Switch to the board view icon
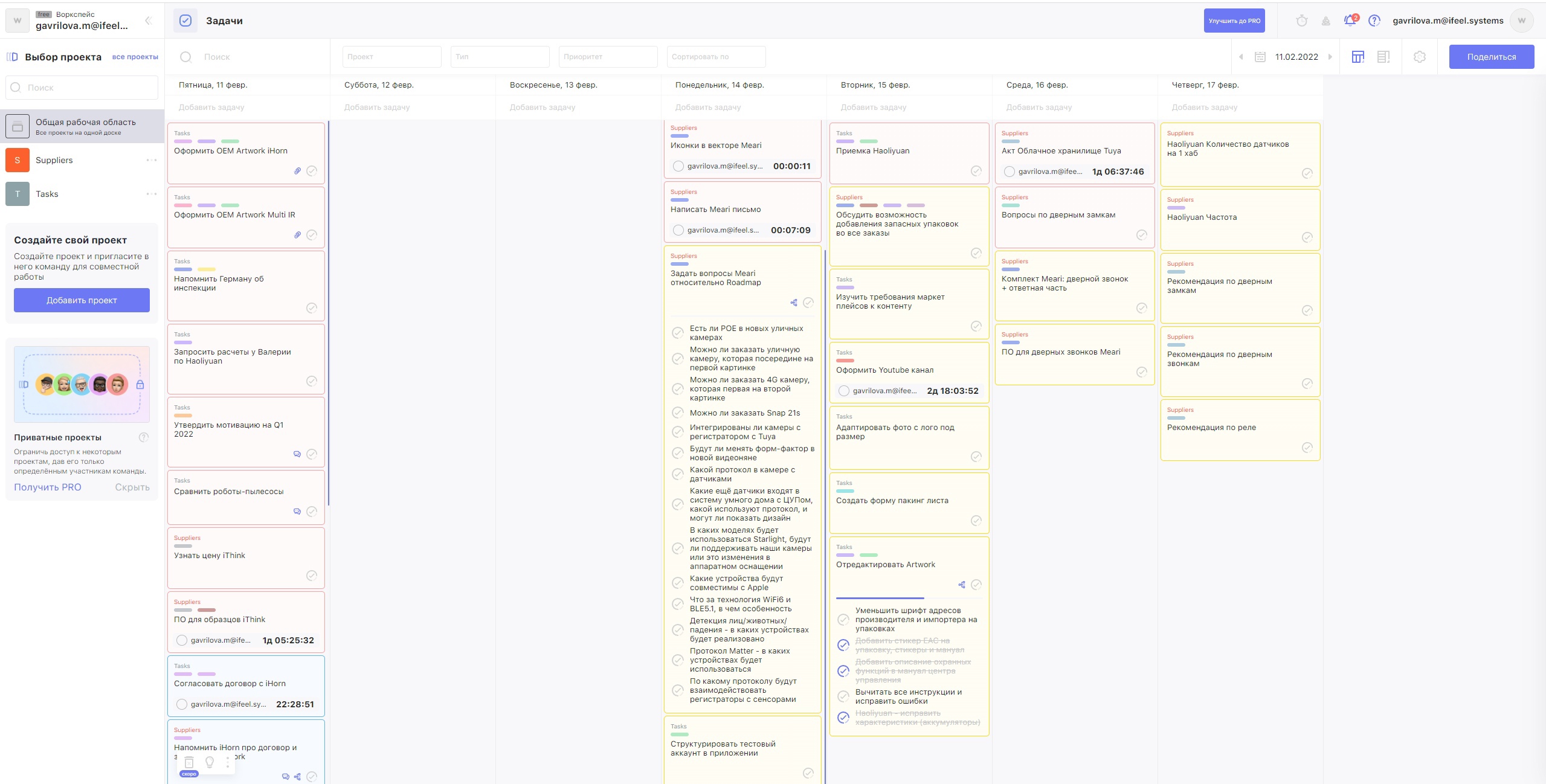Viewport: 1546px width, 784px height. (1358, 57)
